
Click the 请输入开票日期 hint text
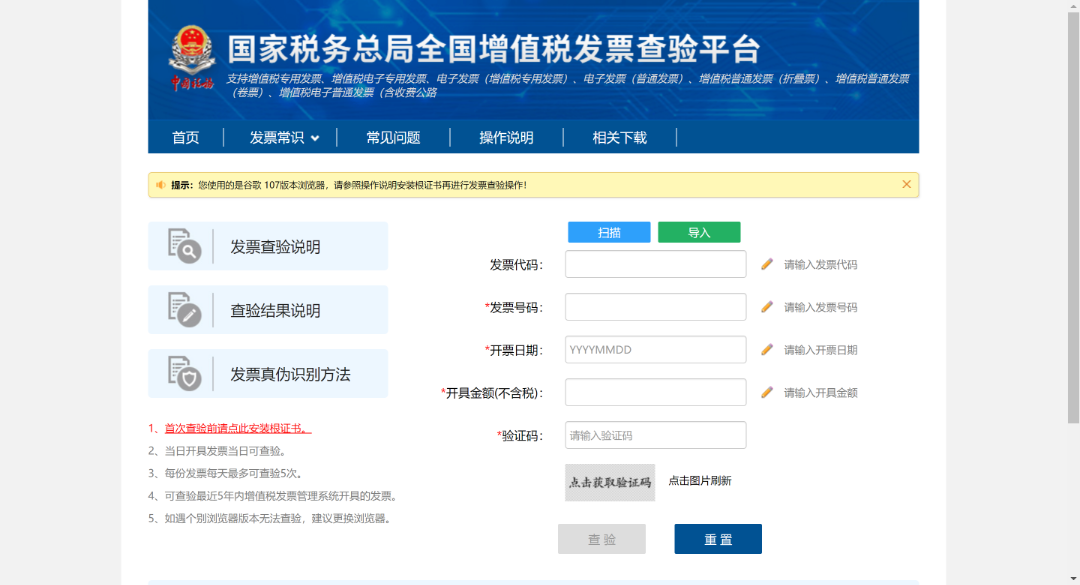(x=820, y=350)
